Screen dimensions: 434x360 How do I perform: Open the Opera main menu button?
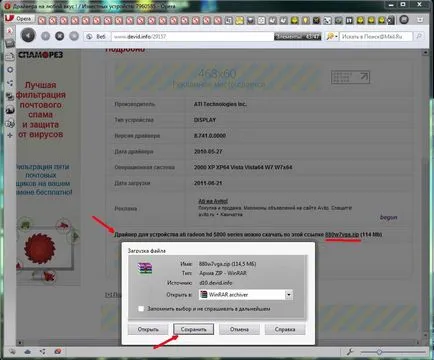coord(19,19)
